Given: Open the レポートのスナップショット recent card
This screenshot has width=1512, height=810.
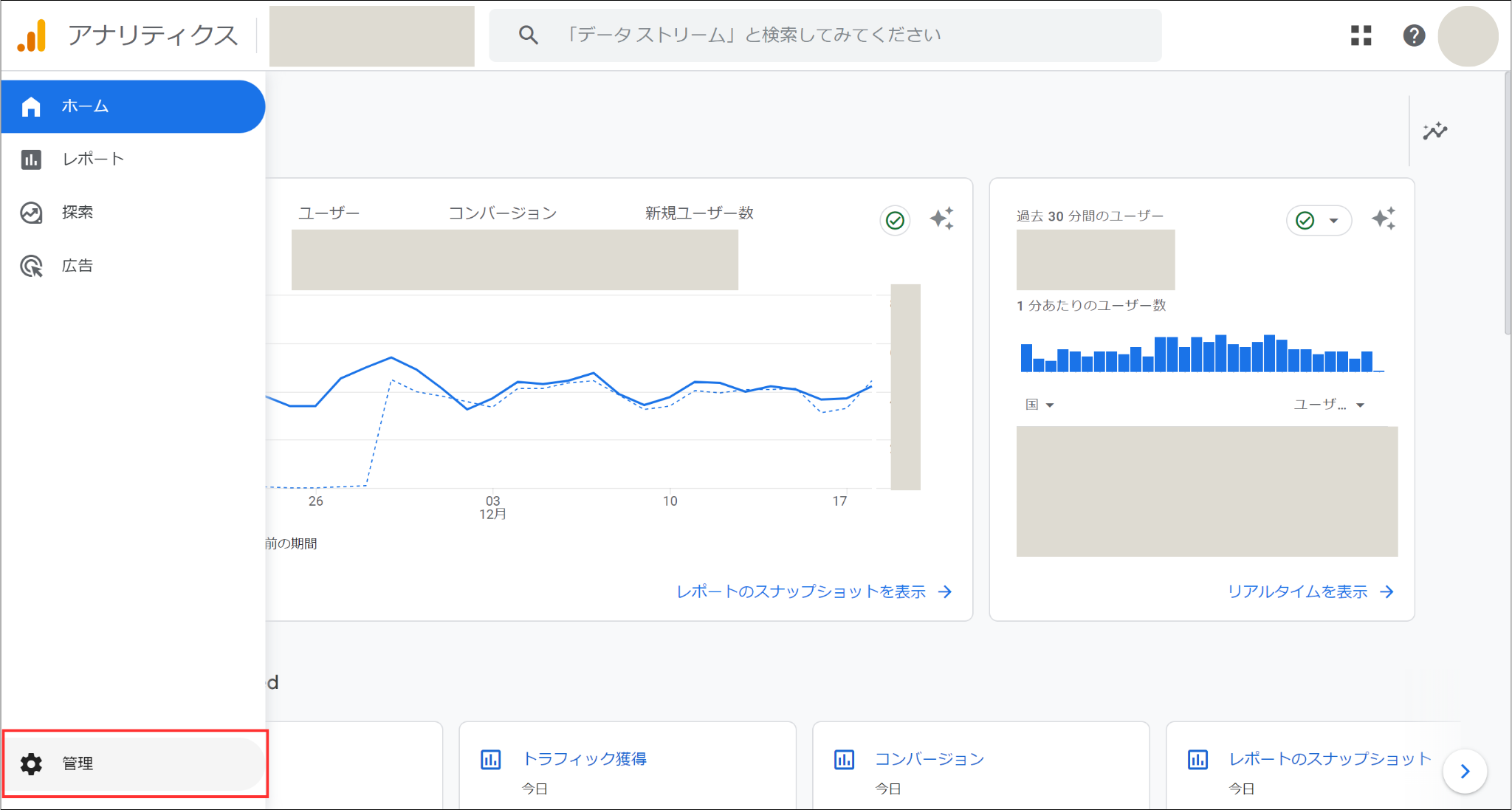Looking at the screenshot, I should tap(1313, 765).
